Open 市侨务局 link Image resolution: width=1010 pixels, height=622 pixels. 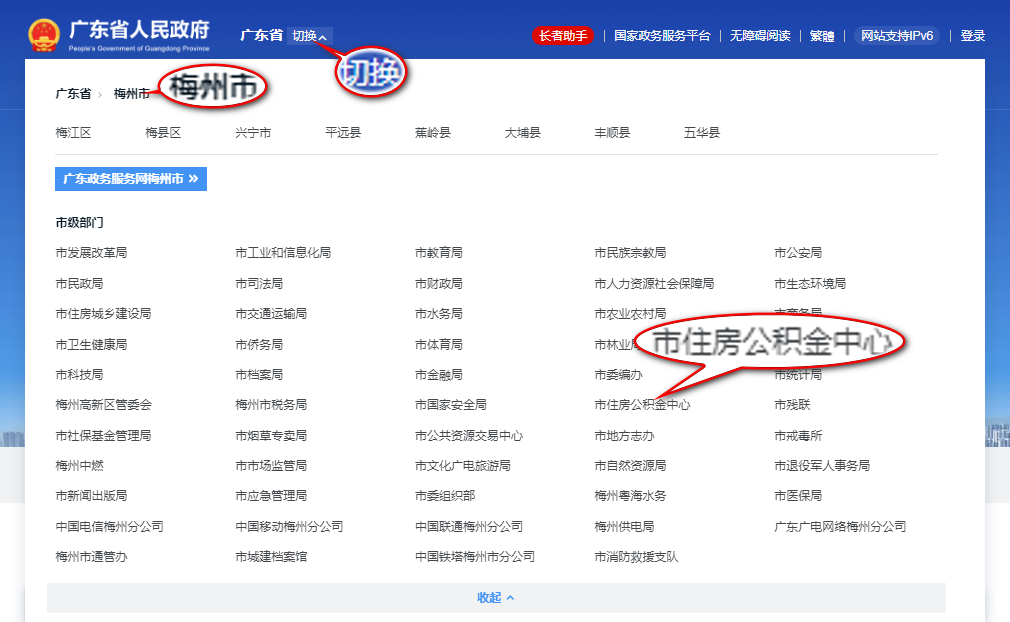click(x=259, y=344)
